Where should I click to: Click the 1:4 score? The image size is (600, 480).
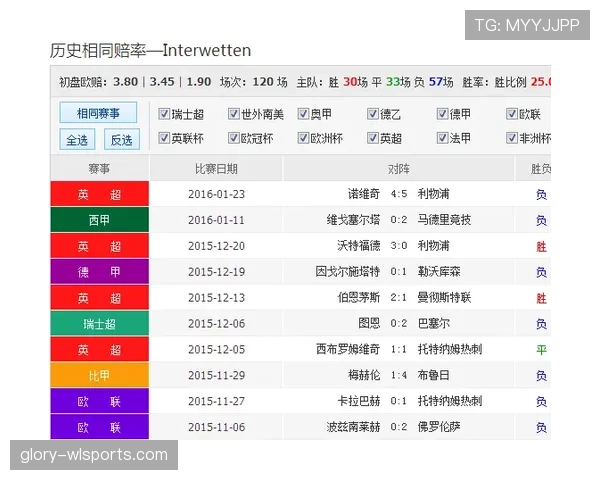(399, 375)
